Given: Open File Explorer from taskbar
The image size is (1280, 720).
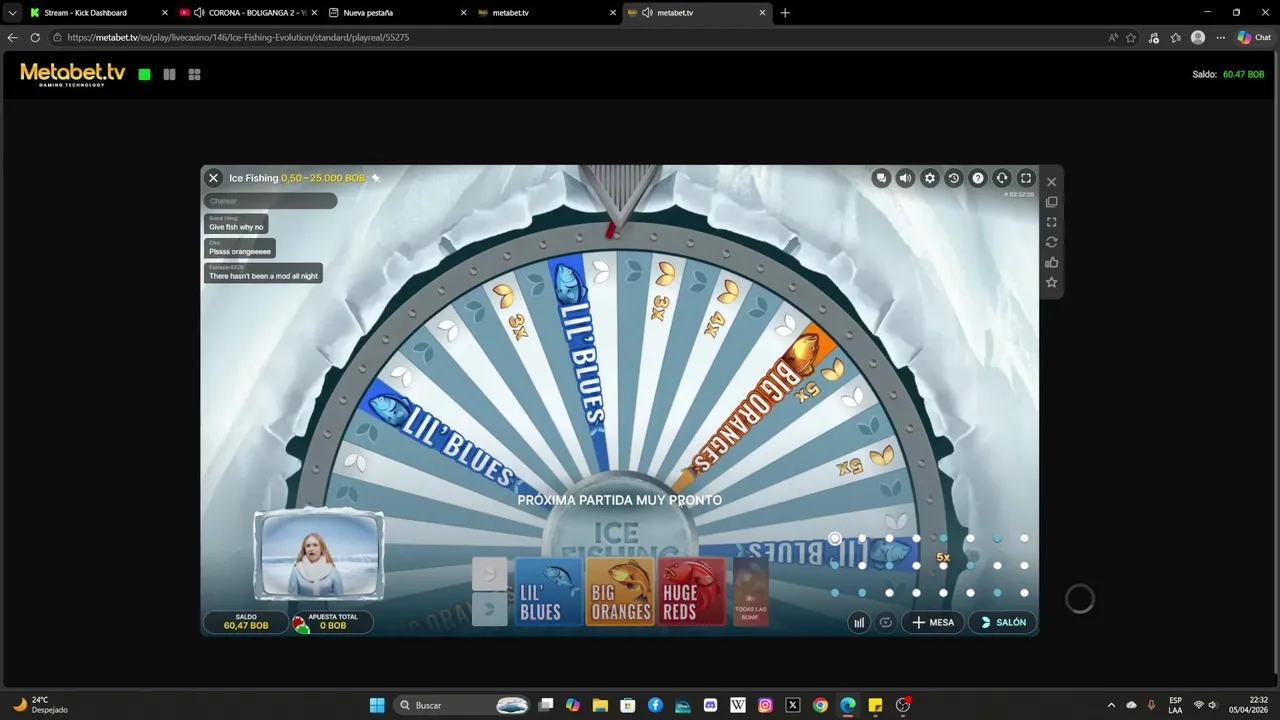Looking at the screenshot, I should pos(600,705).
